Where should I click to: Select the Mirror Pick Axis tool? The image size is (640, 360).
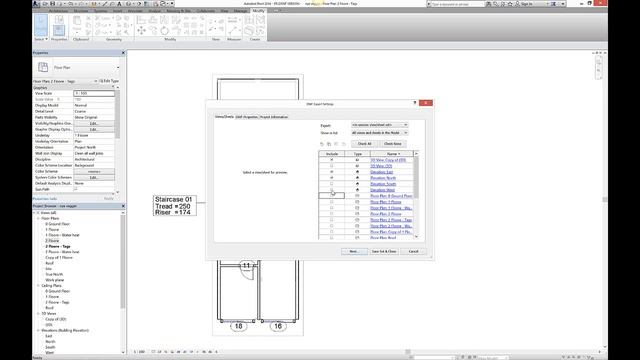(164, 20)
